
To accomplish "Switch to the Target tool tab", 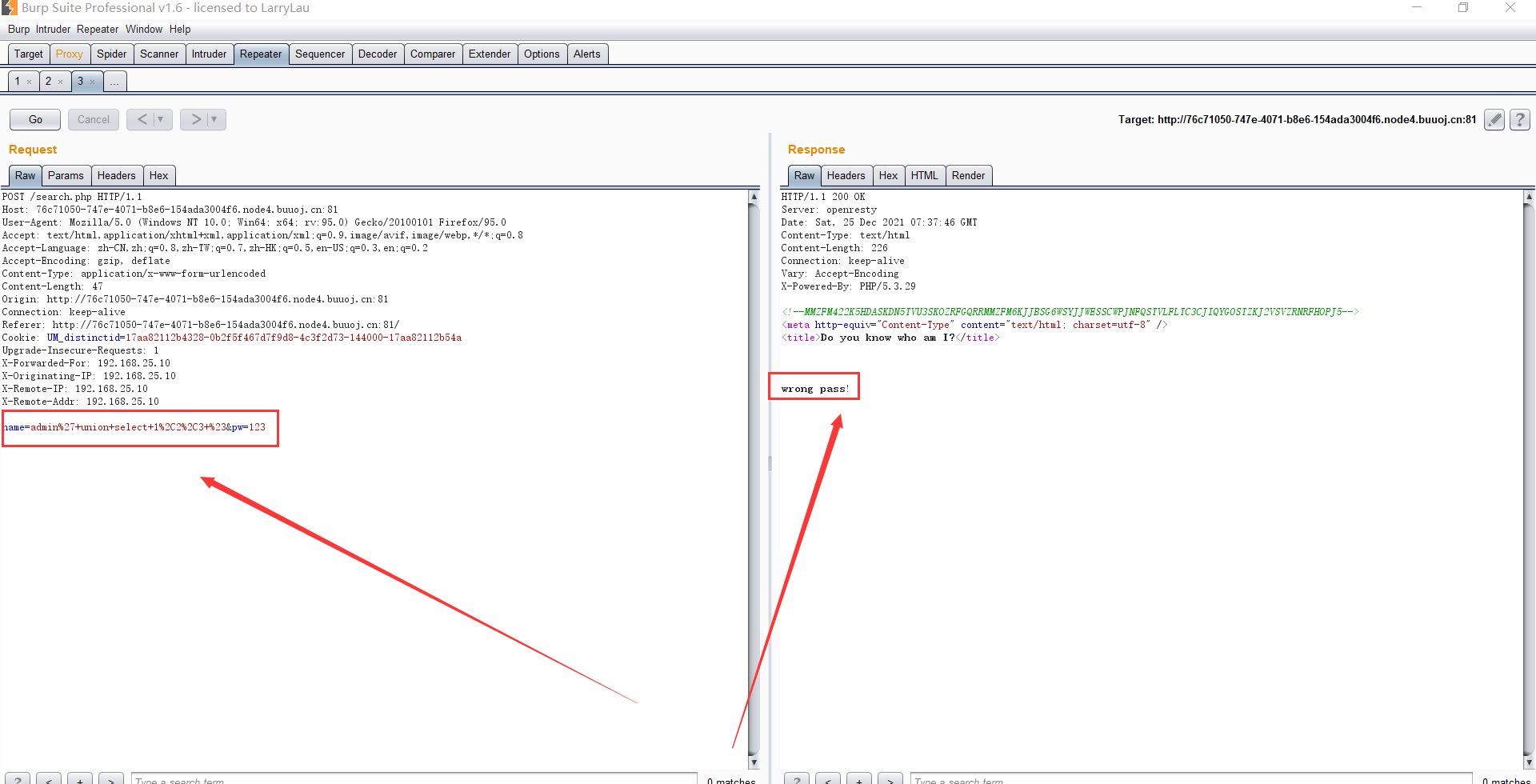I will [29, 54].
